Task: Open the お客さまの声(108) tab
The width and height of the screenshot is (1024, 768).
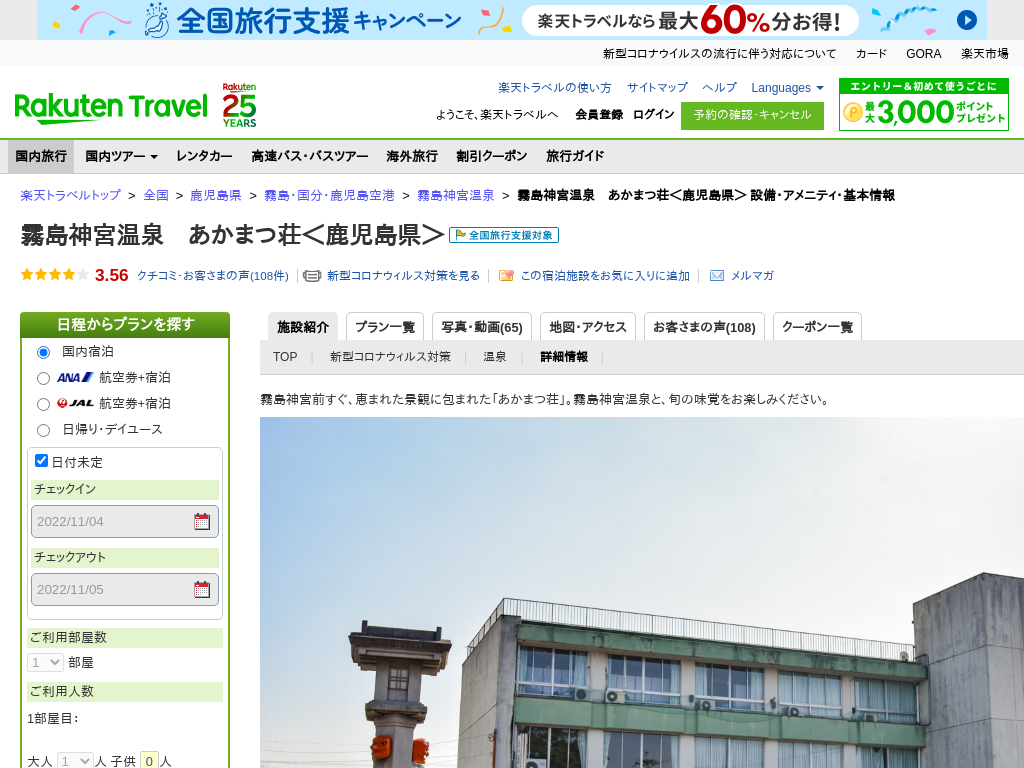Action: pyautogui.click(x=704, y=327)
